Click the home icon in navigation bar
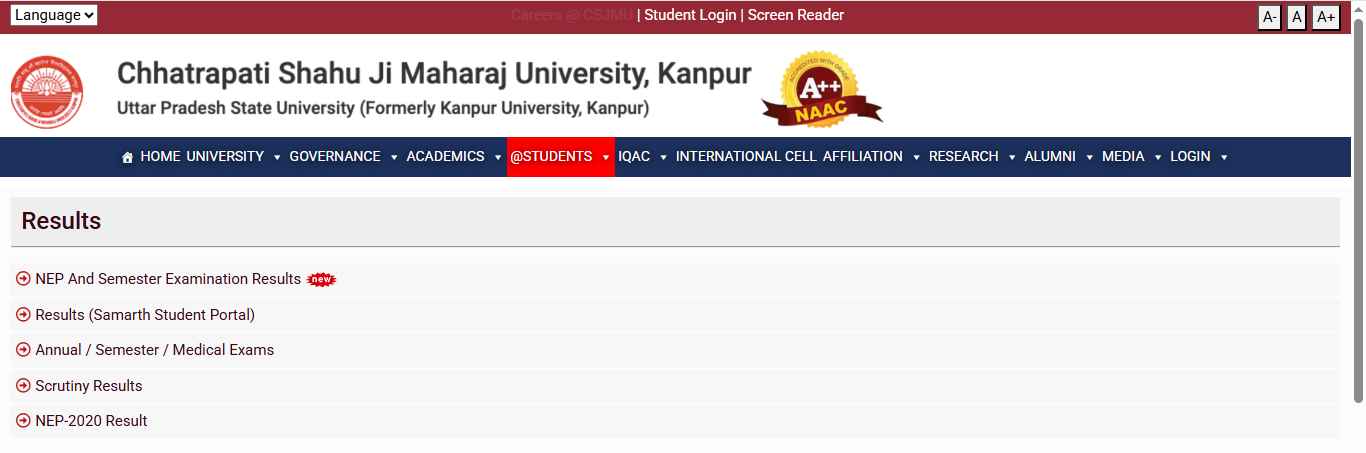Image resolution: width=1366 pixels, height=453 pixels. point(127,157)
